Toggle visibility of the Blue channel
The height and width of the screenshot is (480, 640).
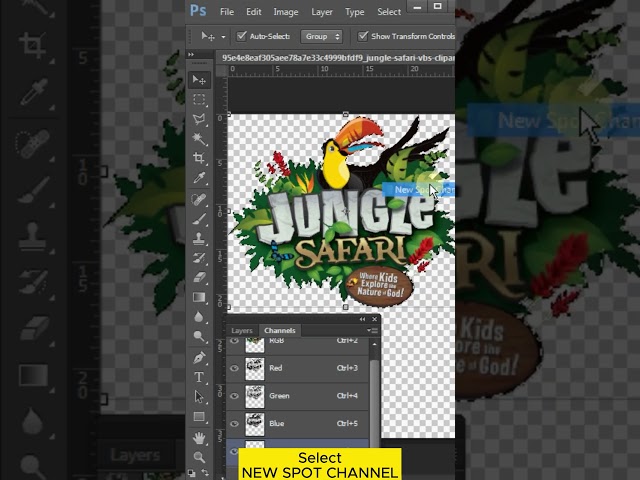point(234,424)
